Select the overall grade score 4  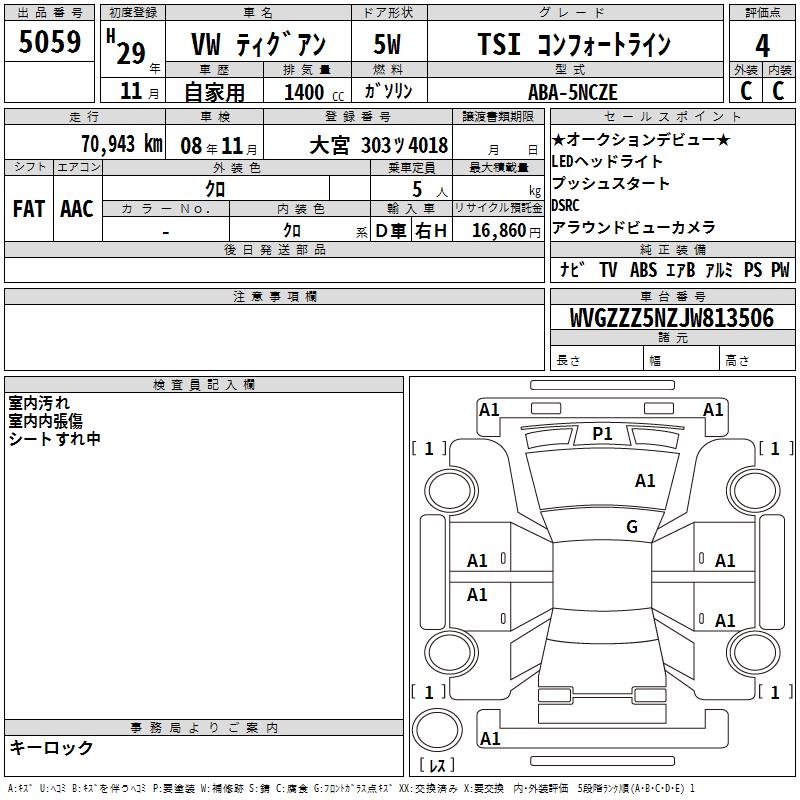coord(762,45)
